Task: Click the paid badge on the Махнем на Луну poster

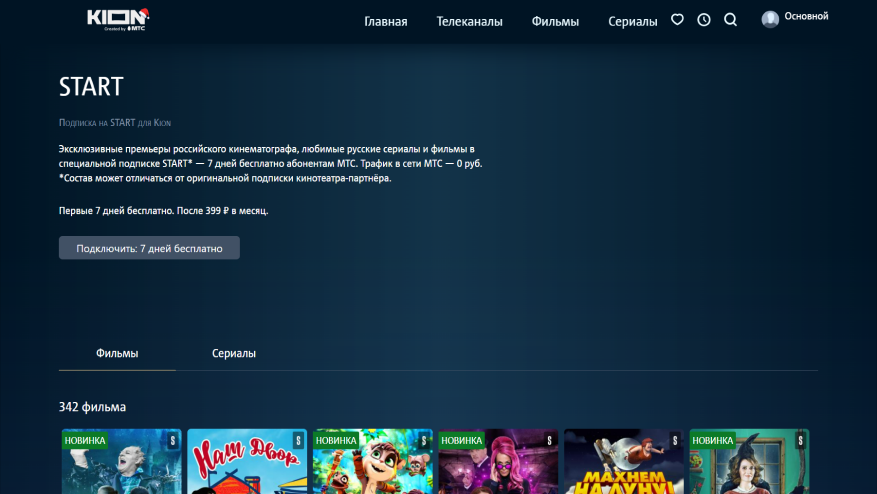Action: pyautogui.click(x=675, y=440)
